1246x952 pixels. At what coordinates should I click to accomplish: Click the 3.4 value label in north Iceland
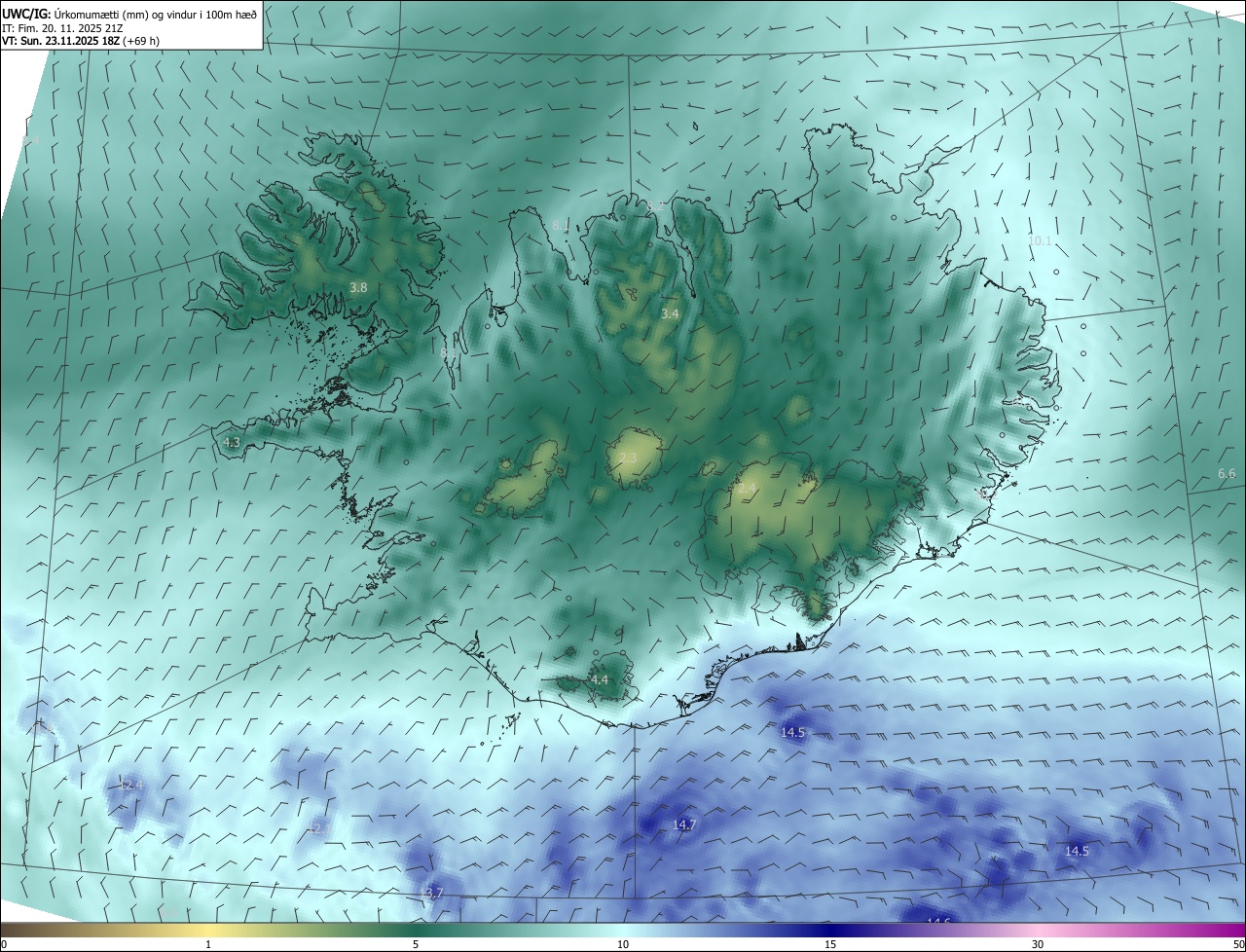[x=670, y=313]
